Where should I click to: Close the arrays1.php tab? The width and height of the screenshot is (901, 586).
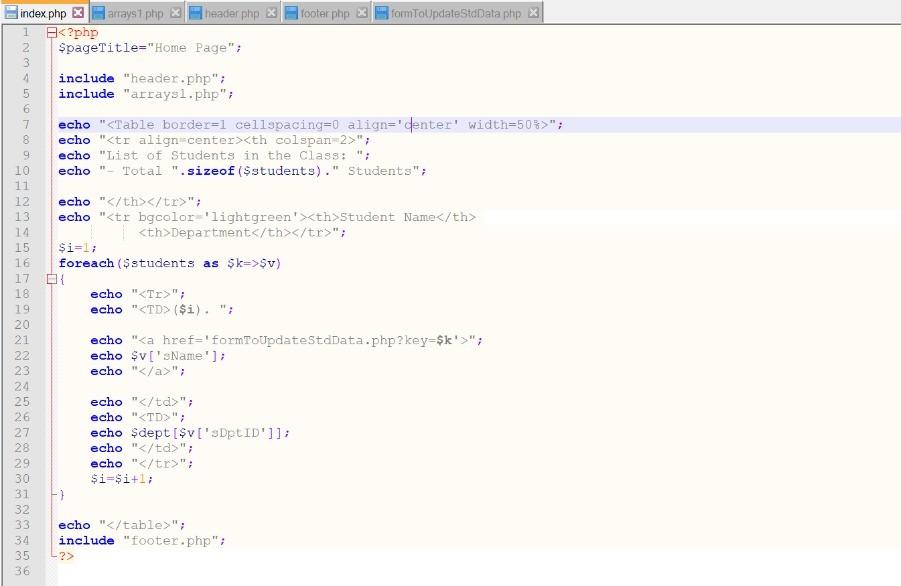pyautogui.click(x=176, y=13)
